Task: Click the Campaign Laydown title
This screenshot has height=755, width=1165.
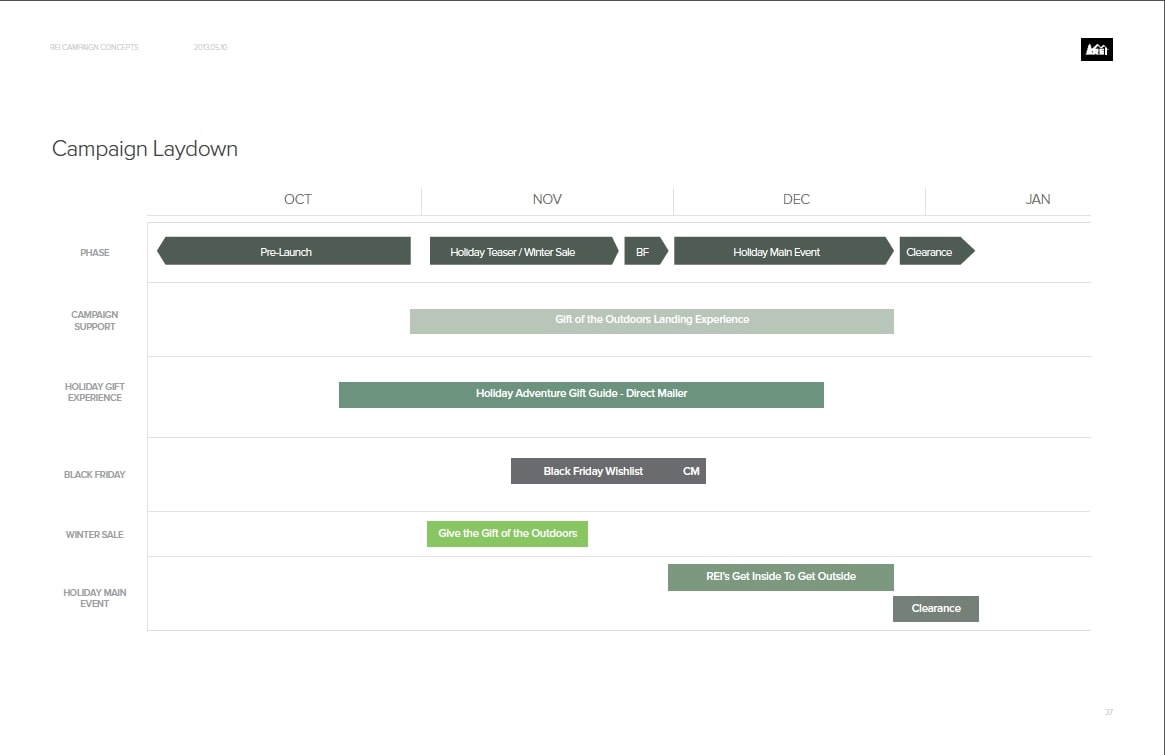Action: click(145, 149)
